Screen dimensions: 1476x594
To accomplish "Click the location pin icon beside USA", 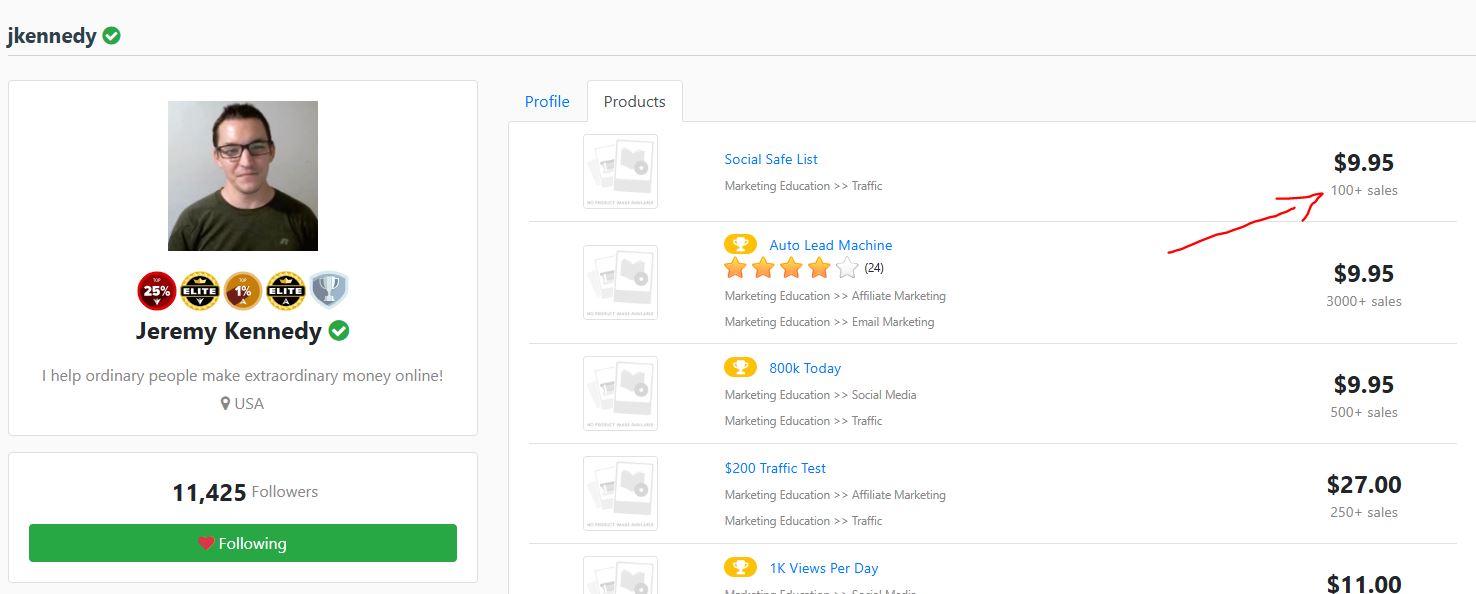I will (x=226, y=404).
